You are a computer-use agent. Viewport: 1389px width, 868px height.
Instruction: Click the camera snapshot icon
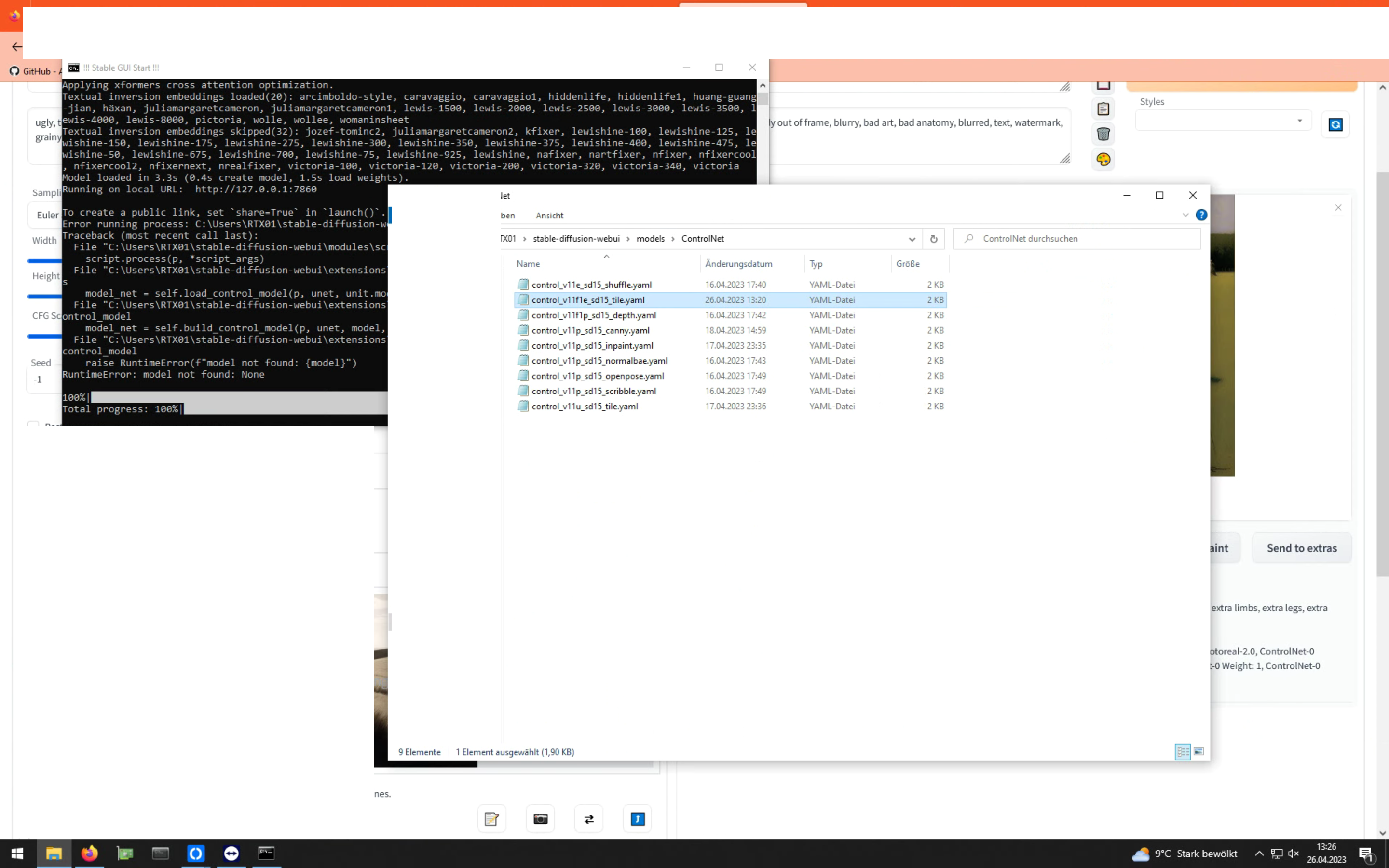pyautogui.click(x=541, y=818)
